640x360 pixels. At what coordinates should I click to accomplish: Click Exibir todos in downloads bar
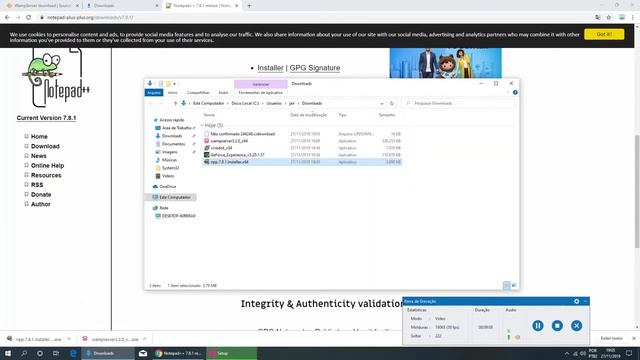tap(611, 338)
